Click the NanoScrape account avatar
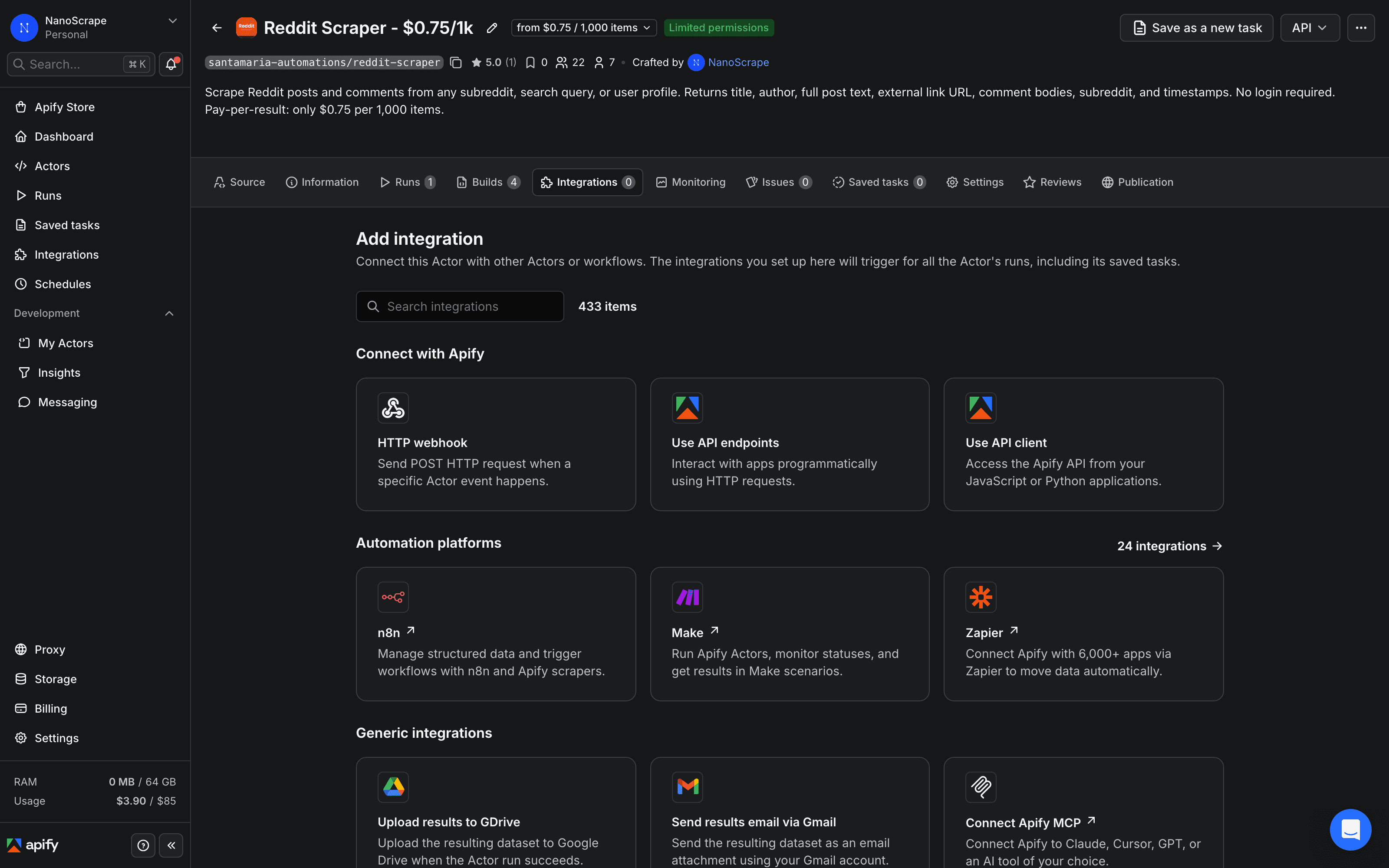1389x868 pixels. click(24, 27)
